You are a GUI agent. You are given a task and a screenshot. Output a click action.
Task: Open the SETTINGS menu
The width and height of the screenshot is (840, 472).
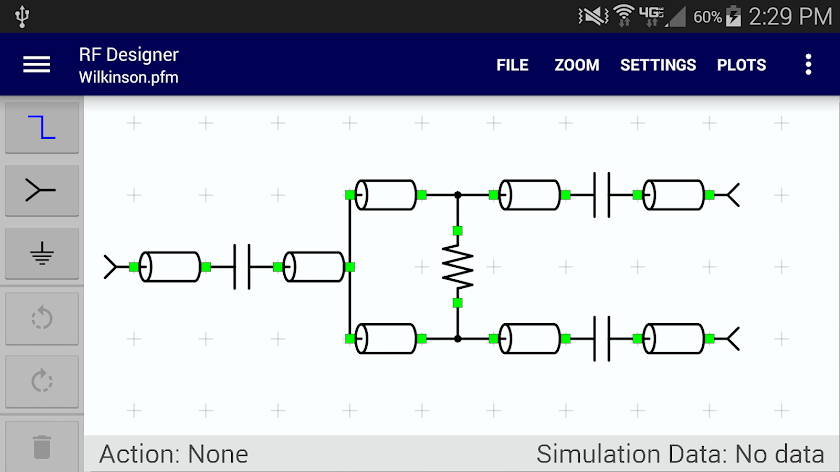click(658, 65)
